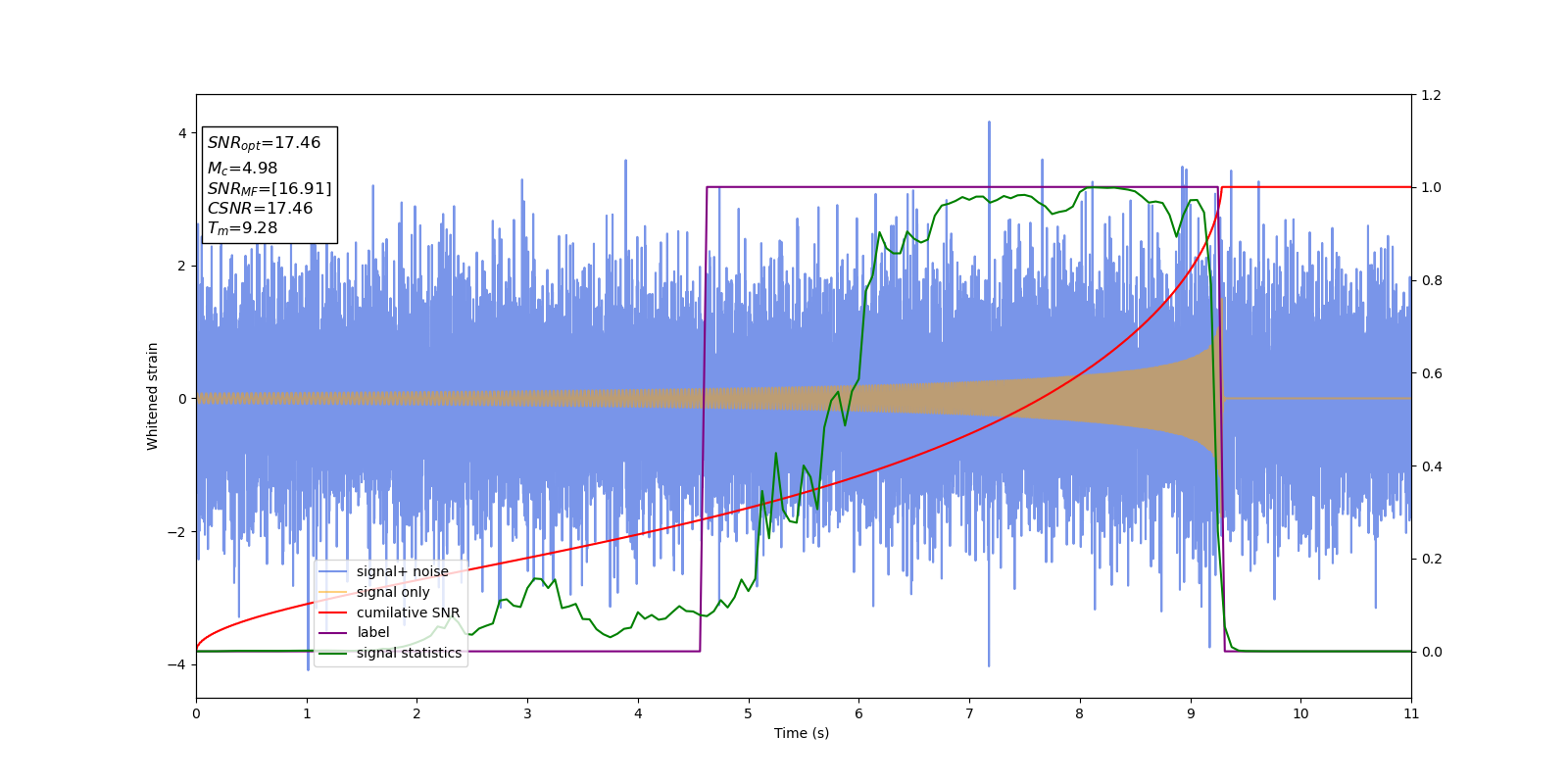1568x784 pixels.
Task: Click the SNRopt=17.46 annotation text
Action: coord(265,143)
